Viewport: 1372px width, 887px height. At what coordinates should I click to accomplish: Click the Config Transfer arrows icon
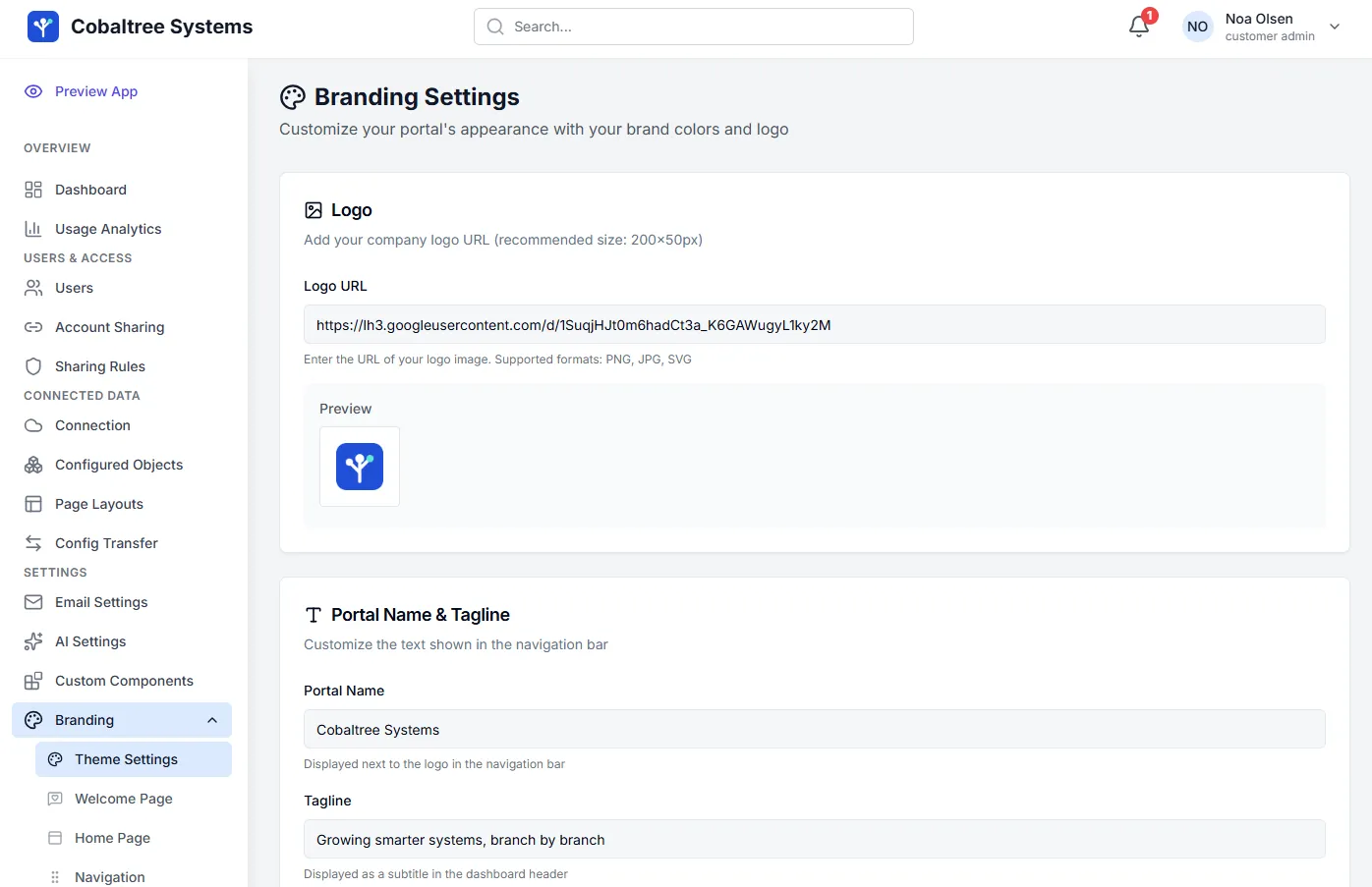[x=33, y=543]
